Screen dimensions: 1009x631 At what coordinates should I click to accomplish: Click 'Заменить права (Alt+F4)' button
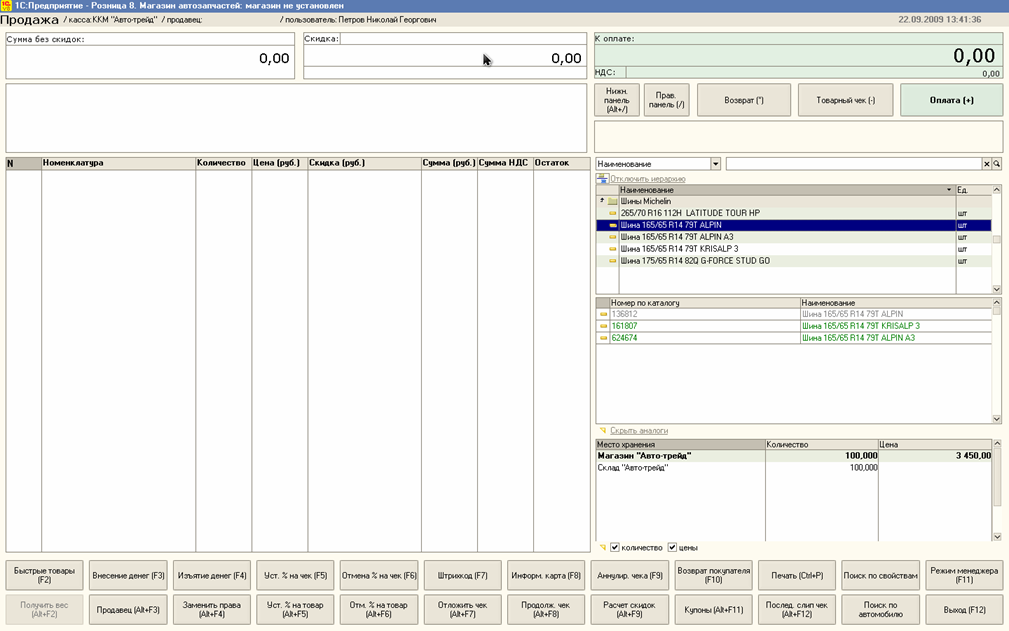pyautogui.click(x=212, y=609)
